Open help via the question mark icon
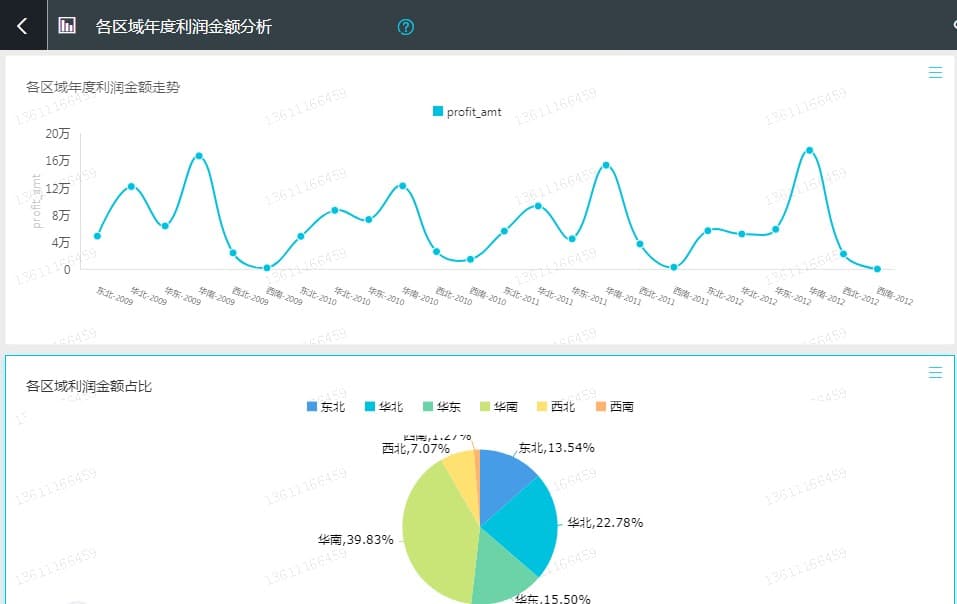This screenshot has height=604, width=957. 405,27
